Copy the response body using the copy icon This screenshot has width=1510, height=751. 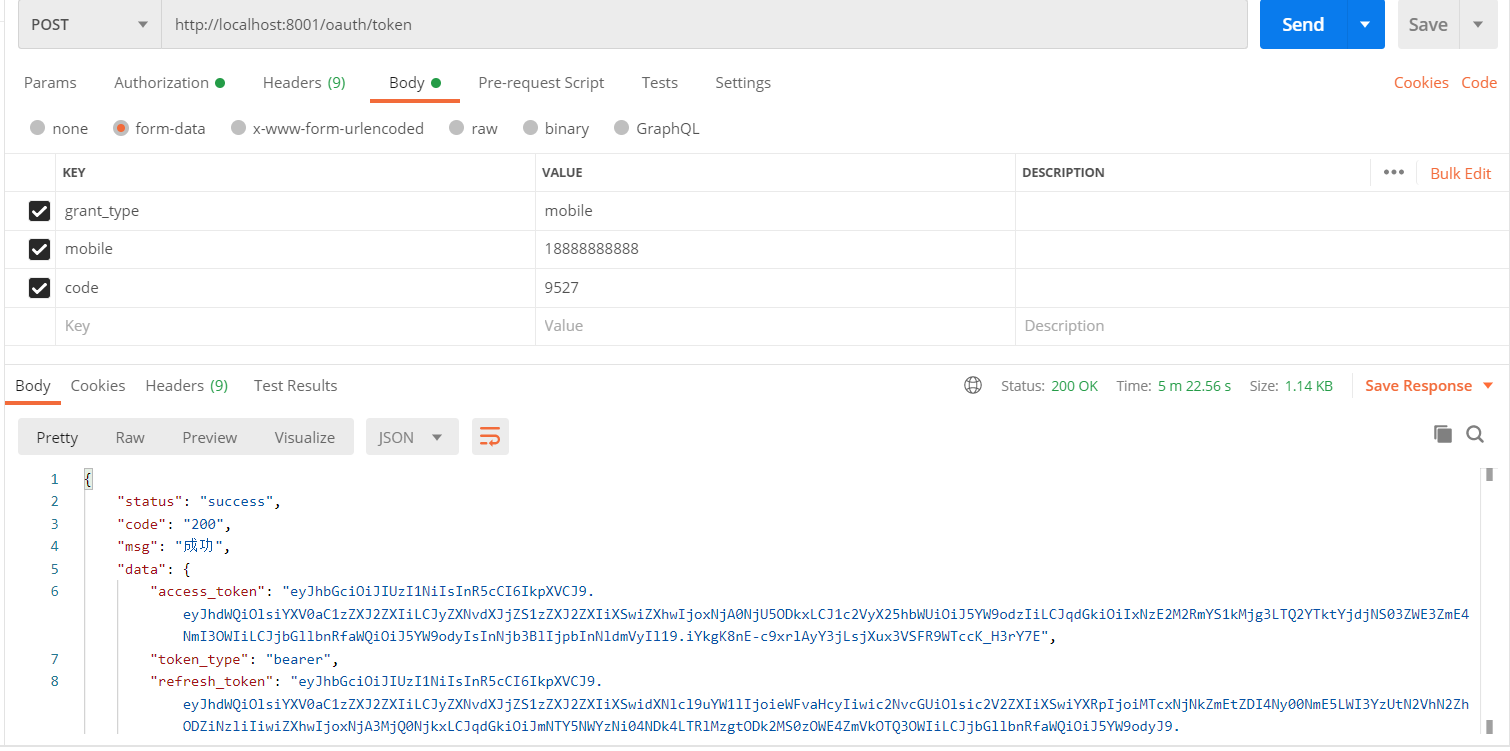pos(1443,434)
